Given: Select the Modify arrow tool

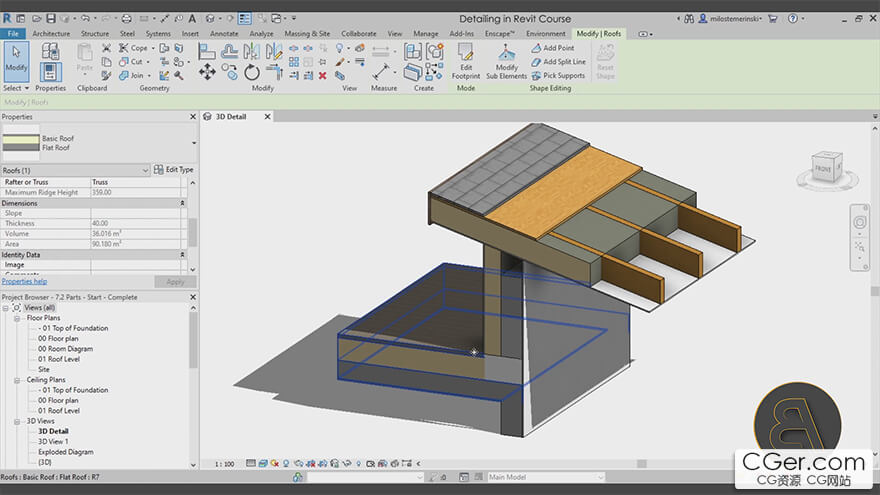Looking at the screenshot, I should (16, 61).
